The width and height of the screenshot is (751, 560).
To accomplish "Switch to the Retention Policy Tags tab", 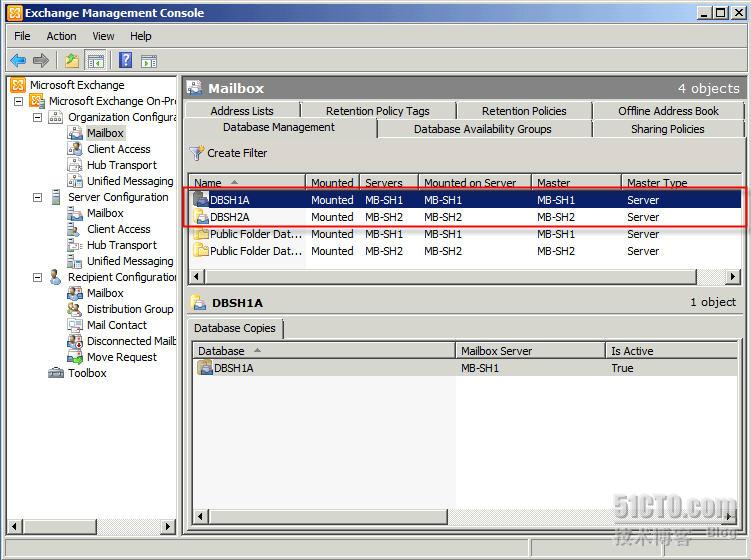I will tap(378, 111).
